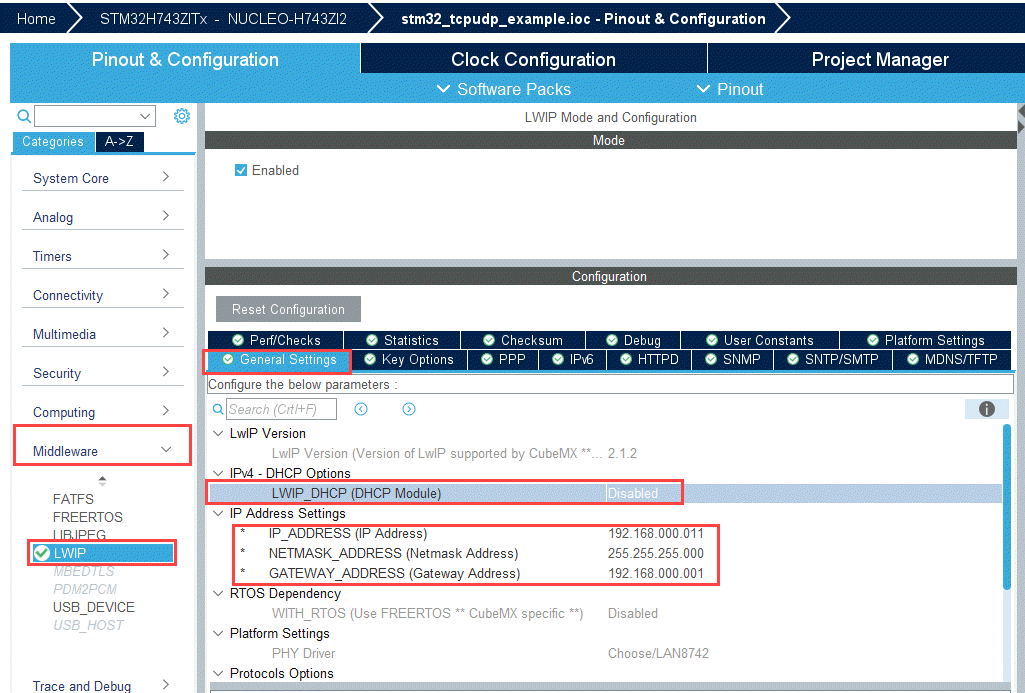Expand the System Core category
The width and height of the screenshot is (1025, 693).
pos(102,178)
